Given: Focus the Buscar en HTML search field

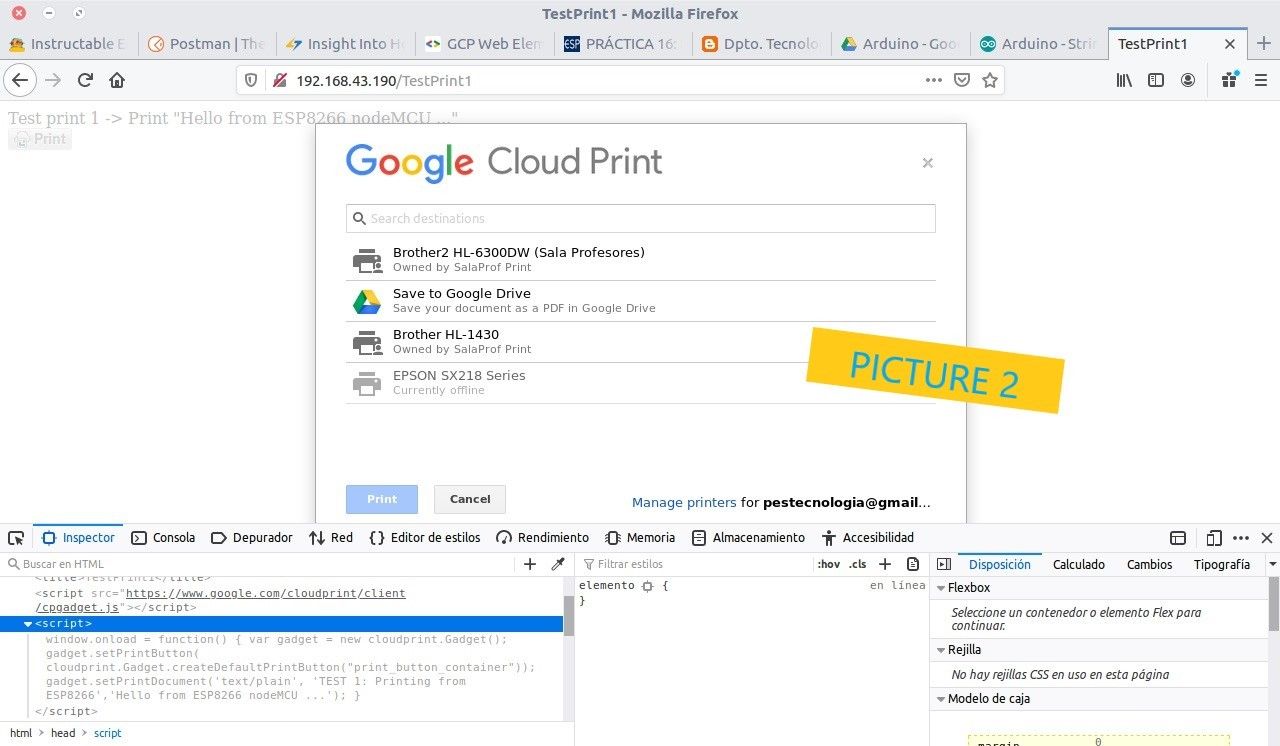Looking at the screenshot, I should (260, 564).
